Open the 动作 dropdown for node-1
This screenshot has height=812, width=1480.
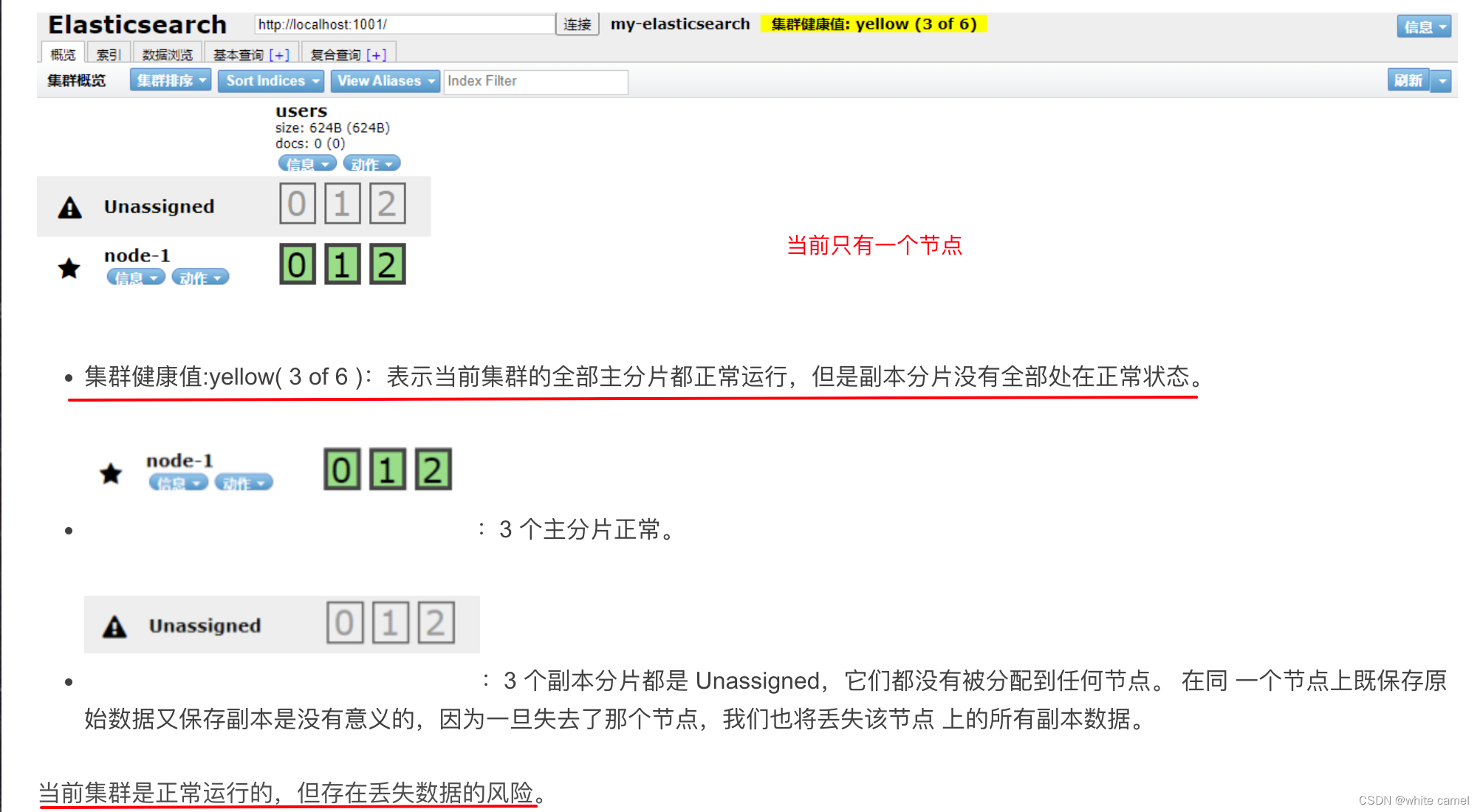coord(200,278)
